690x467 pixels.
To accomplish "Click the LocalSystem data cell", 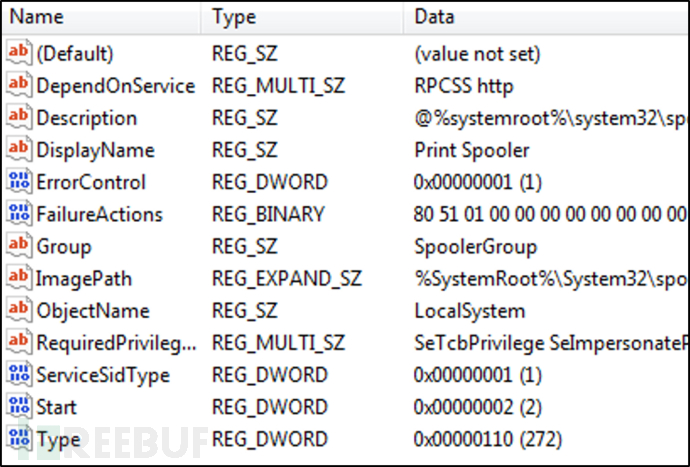I will coord(470,311).
